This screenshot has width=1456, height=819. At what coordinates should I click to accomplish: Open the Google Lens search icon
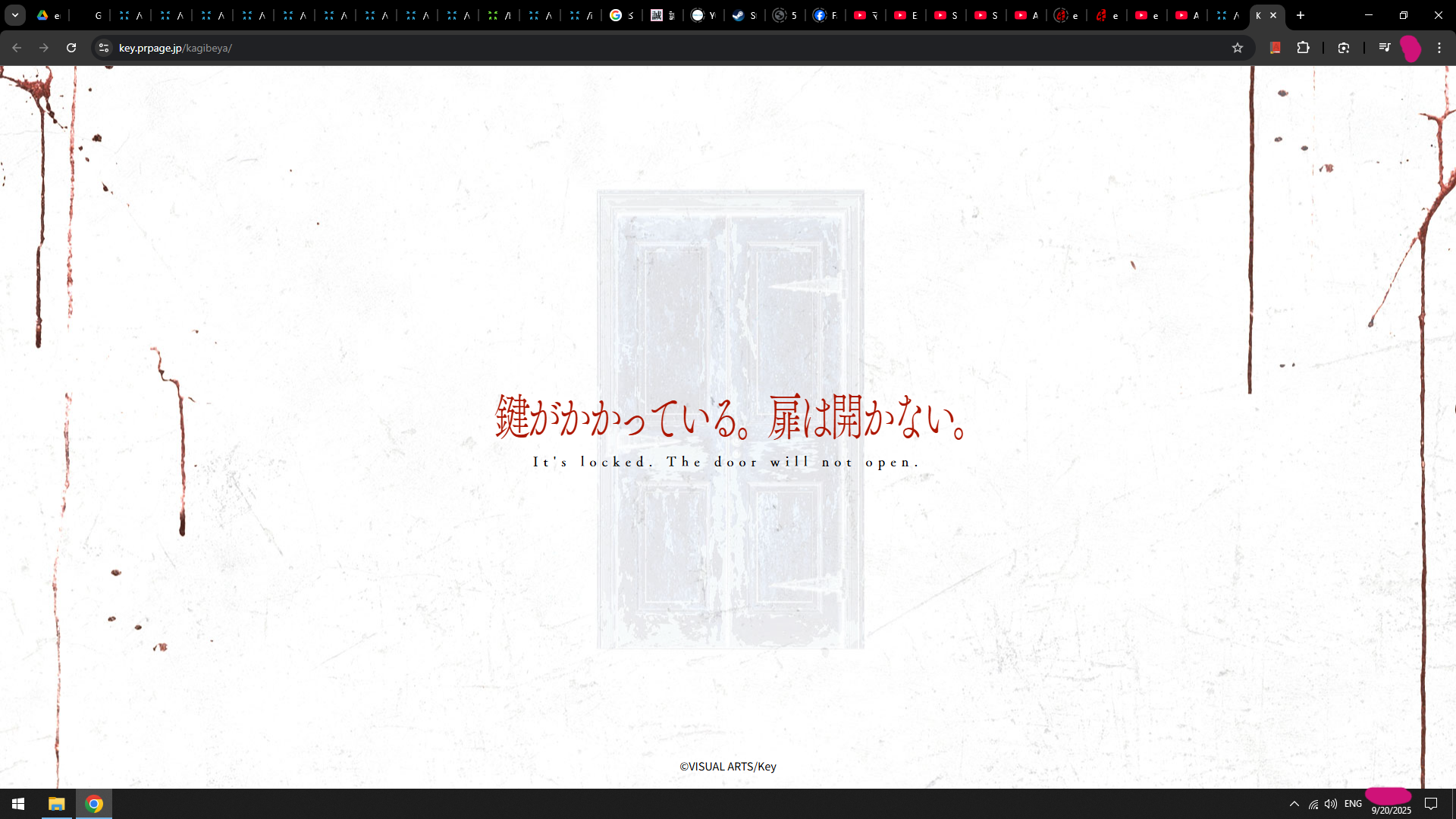click(1344, 48)
